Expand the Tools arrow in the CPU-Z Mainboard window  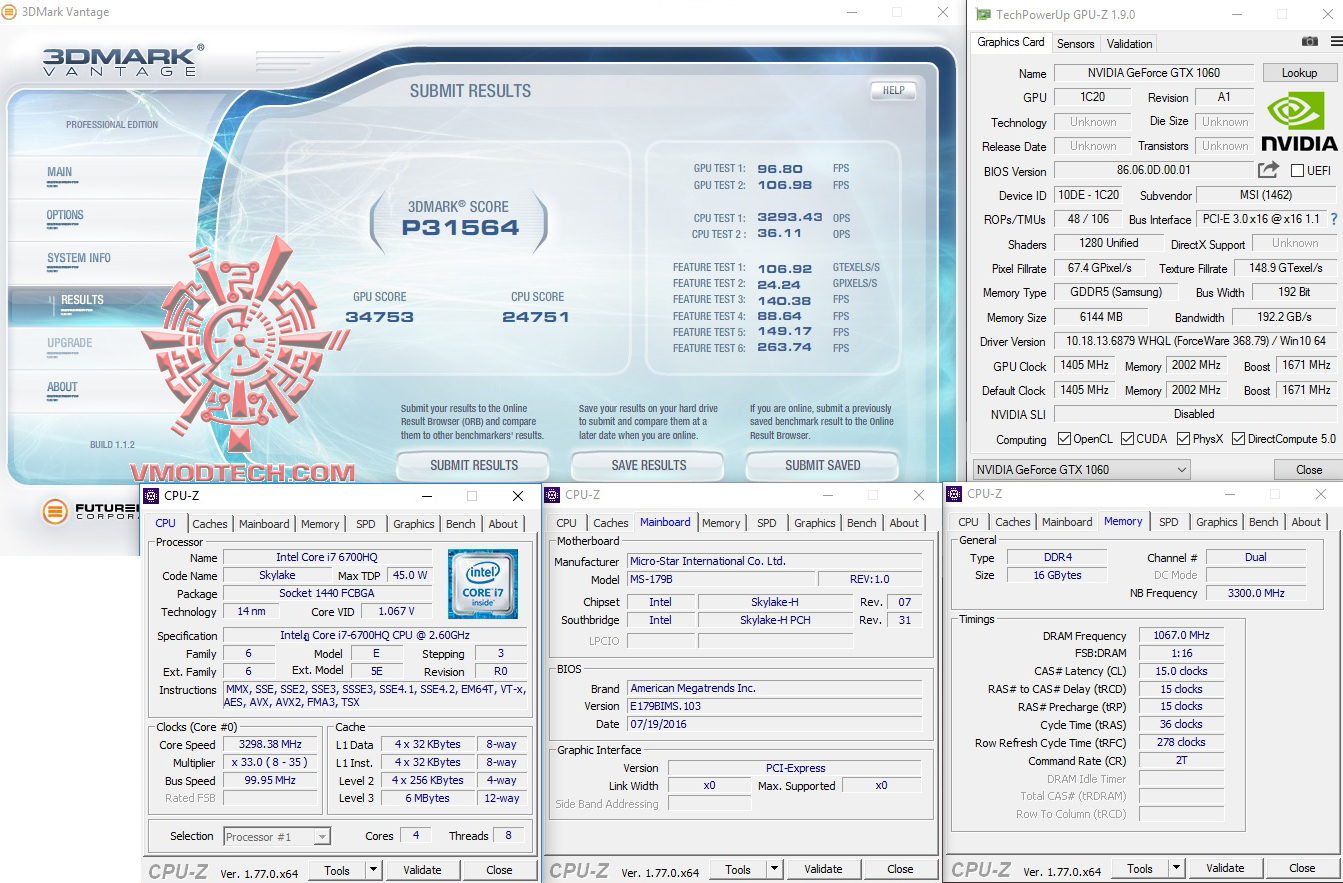(x=774, y=869)
